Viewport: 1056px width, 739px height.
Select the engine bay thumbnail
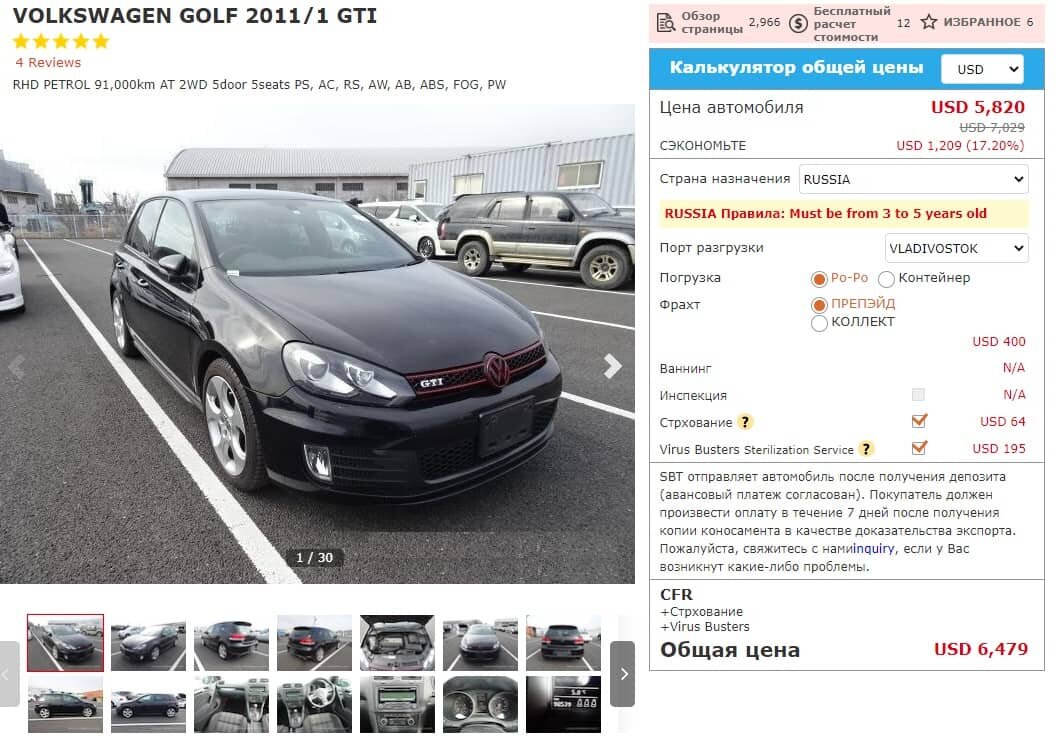tap(397, 643)
